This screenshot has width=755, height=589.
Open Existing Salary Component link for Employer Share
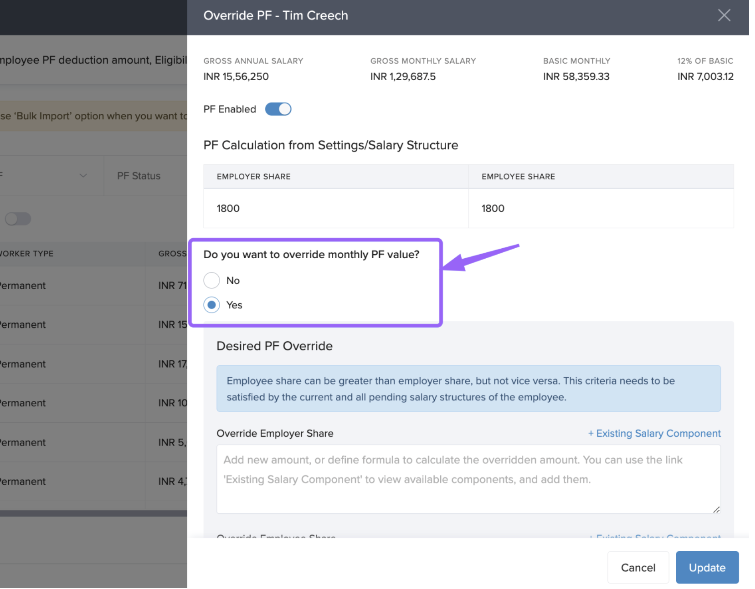[654, 434]
